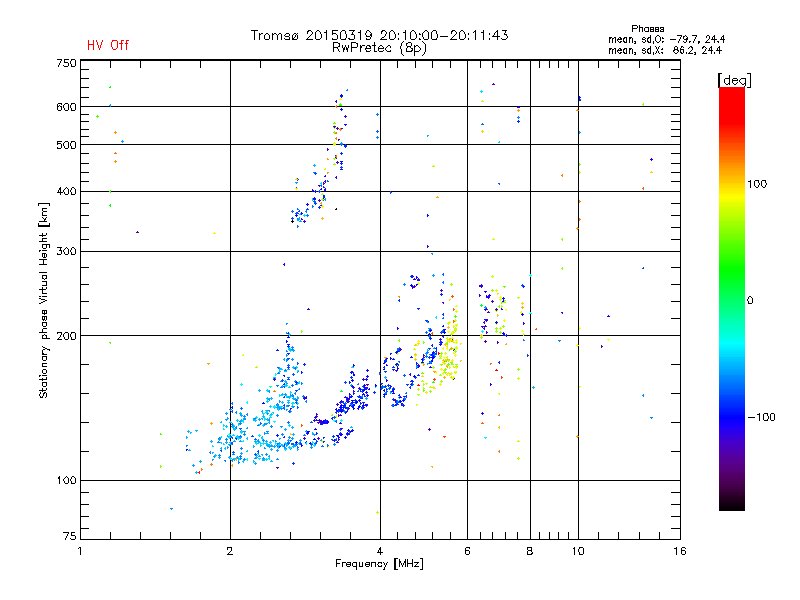The image size is (800, 600).
Task: Click x-axis tick label '6'
Action: click(x=467, y=551)
